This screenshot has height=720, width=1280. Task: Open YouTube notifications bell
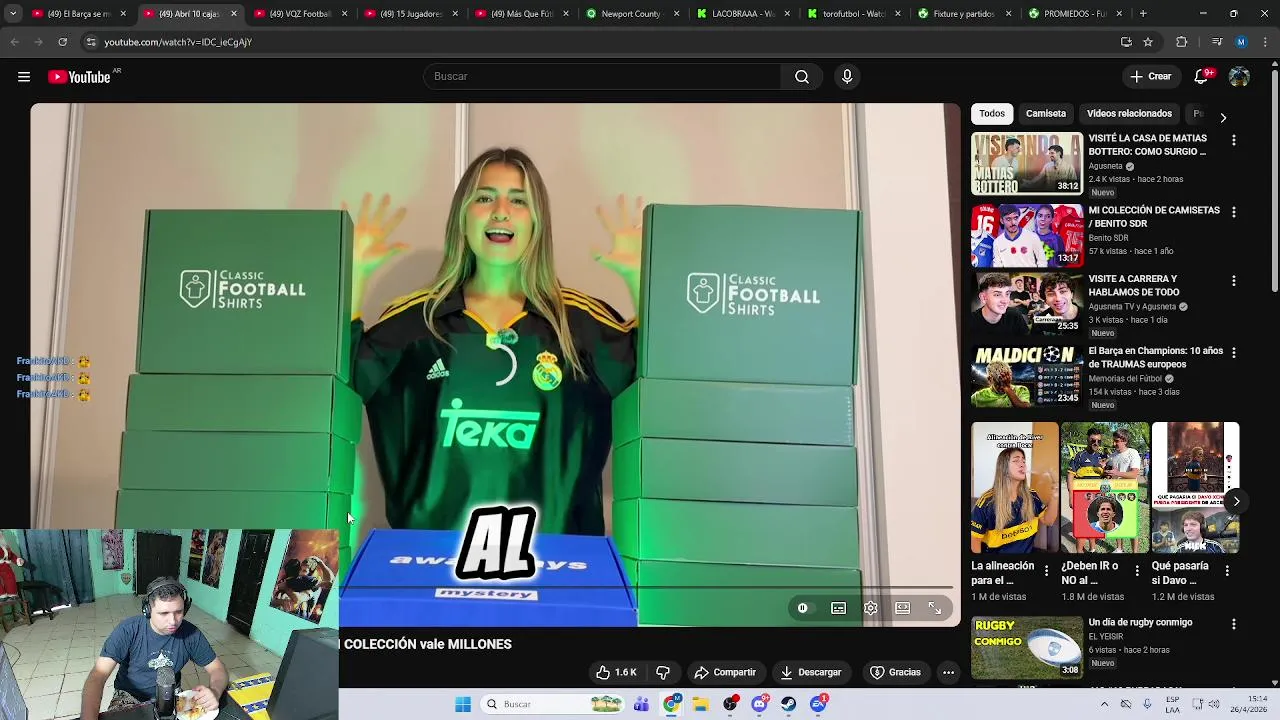tap(1201, 77)
